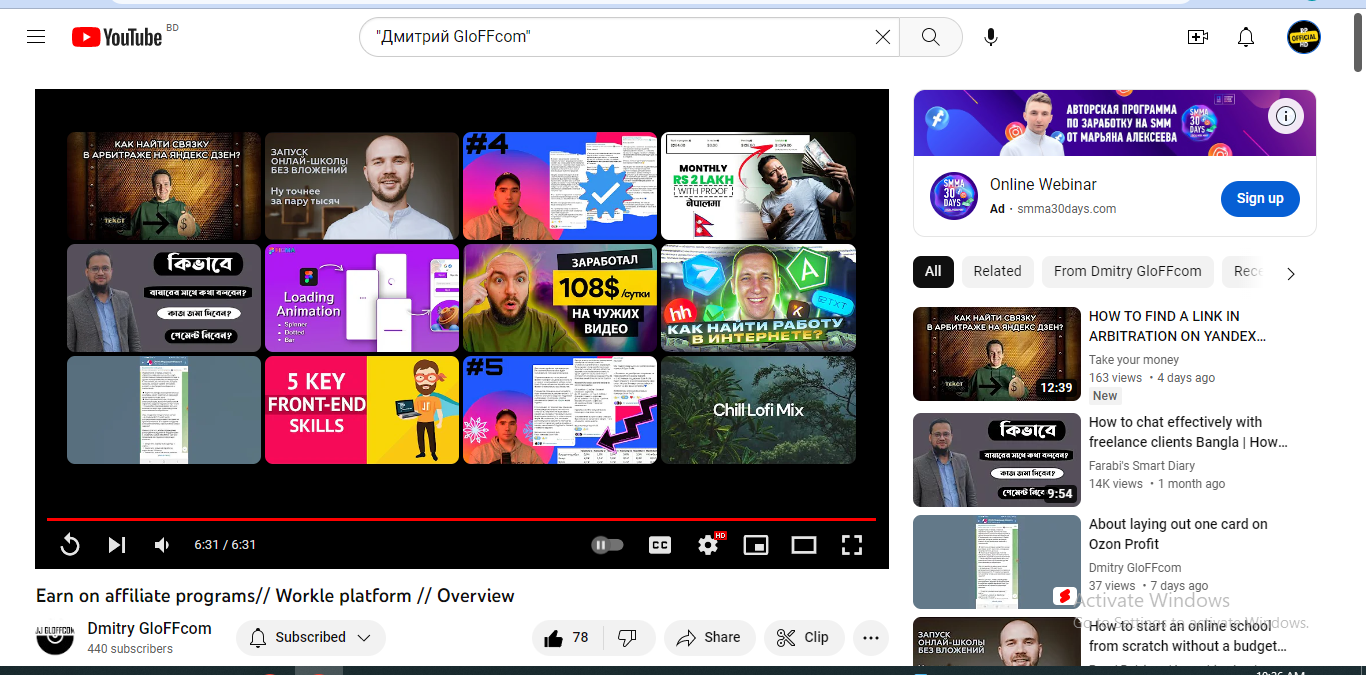Toggle the autoplay switch

tap(608, 545)
